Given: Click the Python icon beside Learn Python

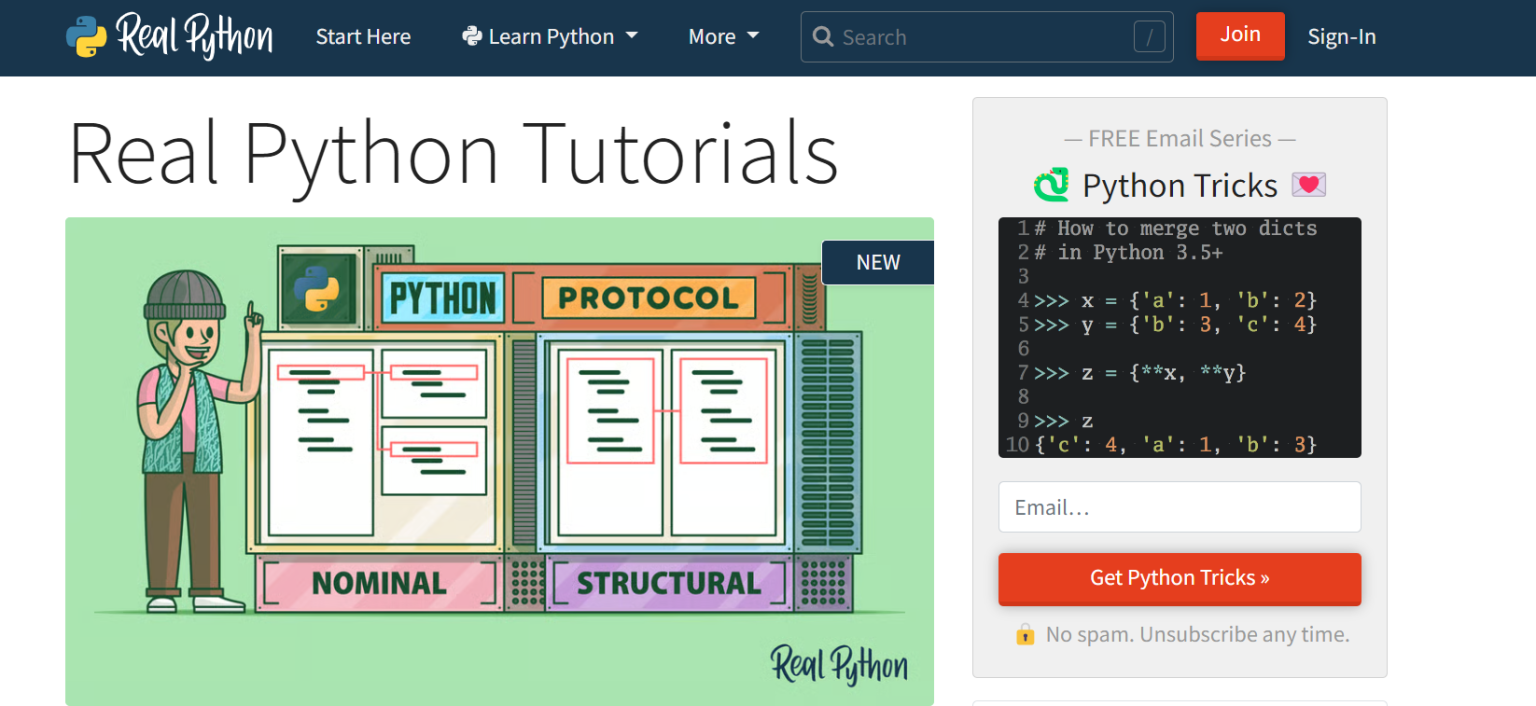Looking at the screenshot, I should click(x=472, y=37).
